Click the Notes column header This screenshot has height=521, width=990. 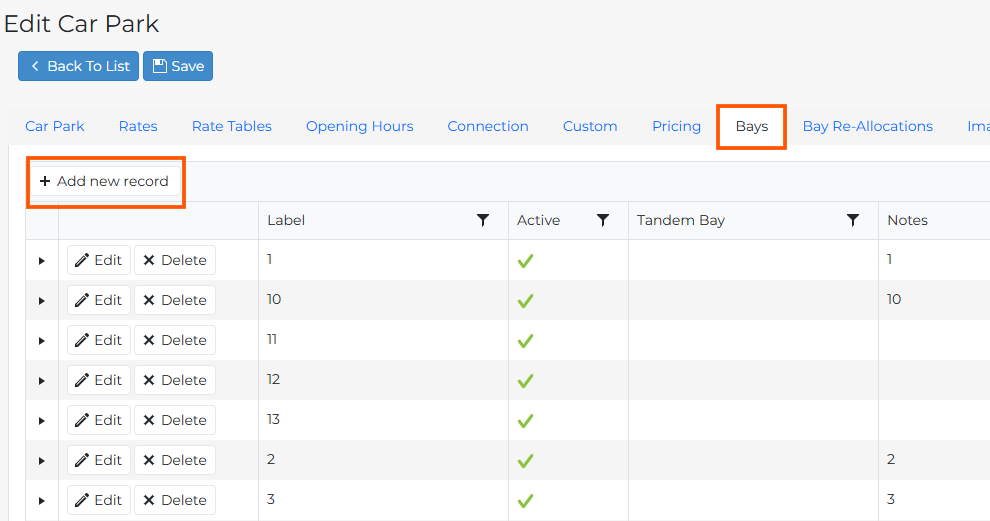(907, 220)
